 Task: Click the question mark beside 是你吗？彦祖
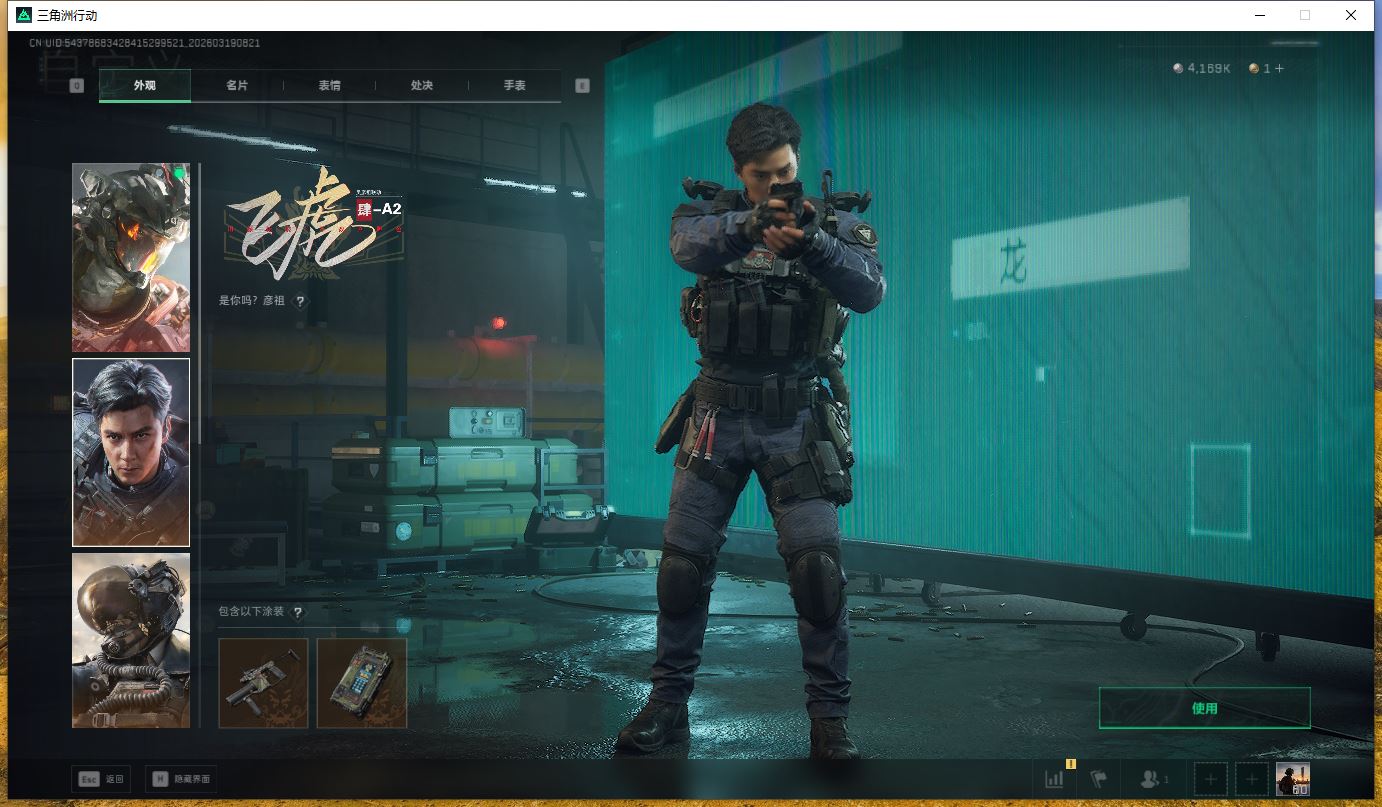point(300,301)
